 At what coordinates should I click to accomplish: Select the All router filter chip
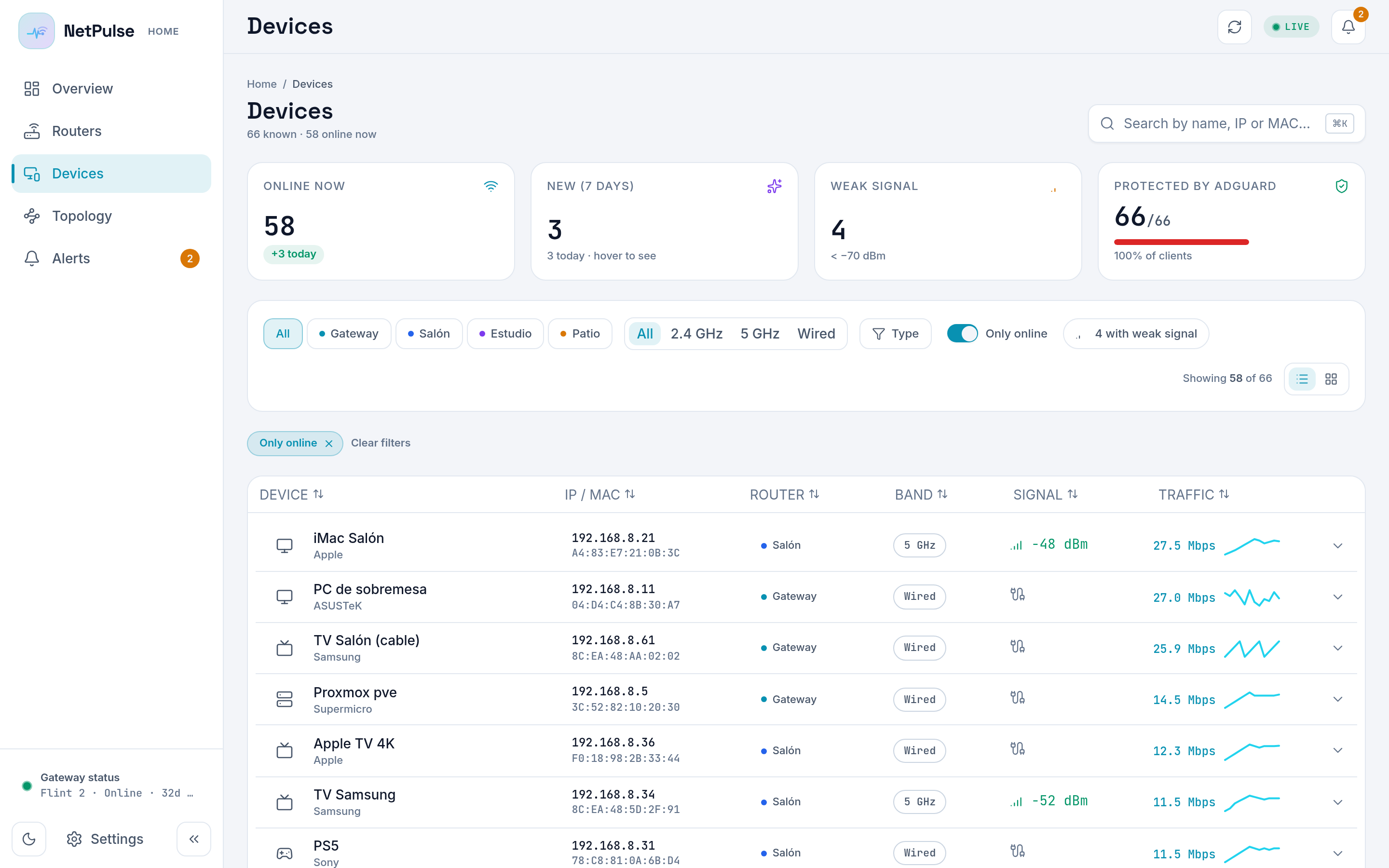tap(283, 334)
